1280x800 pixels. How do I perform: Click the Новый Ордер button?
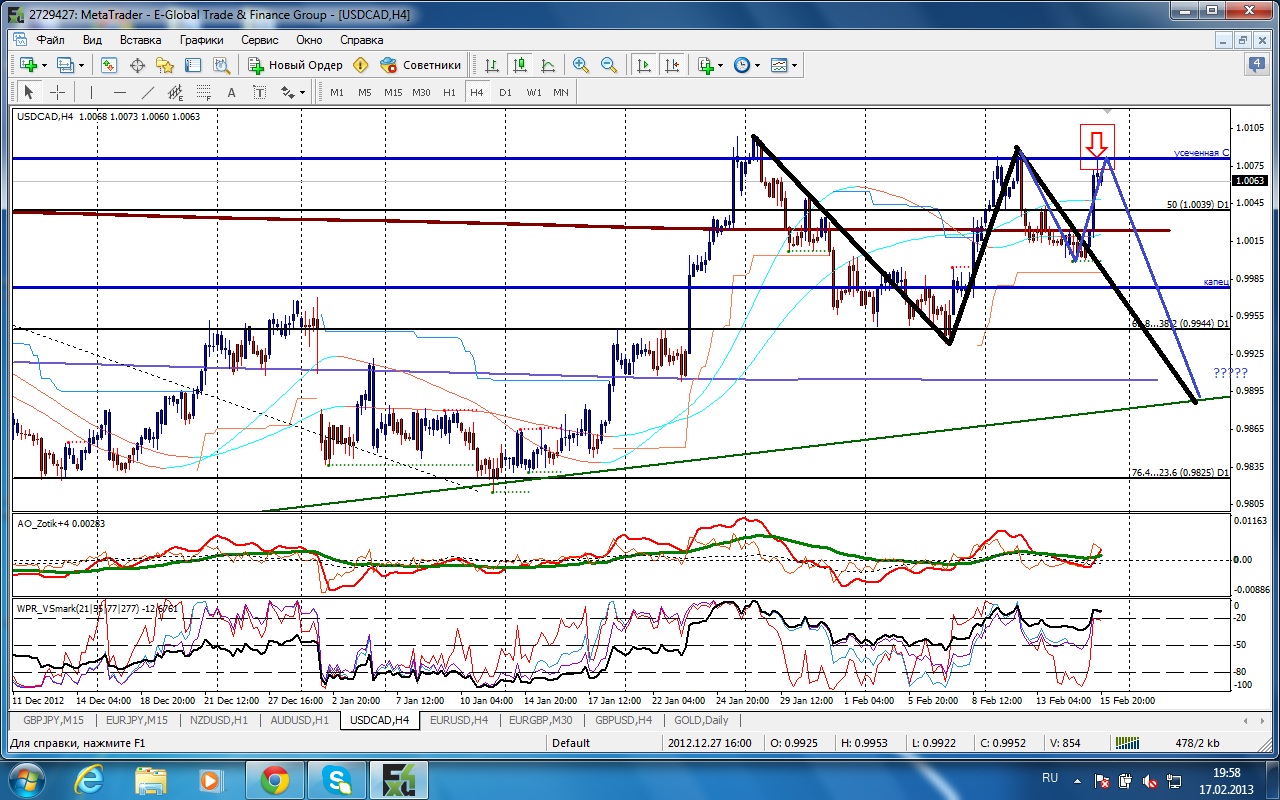(x=296, y=65)
